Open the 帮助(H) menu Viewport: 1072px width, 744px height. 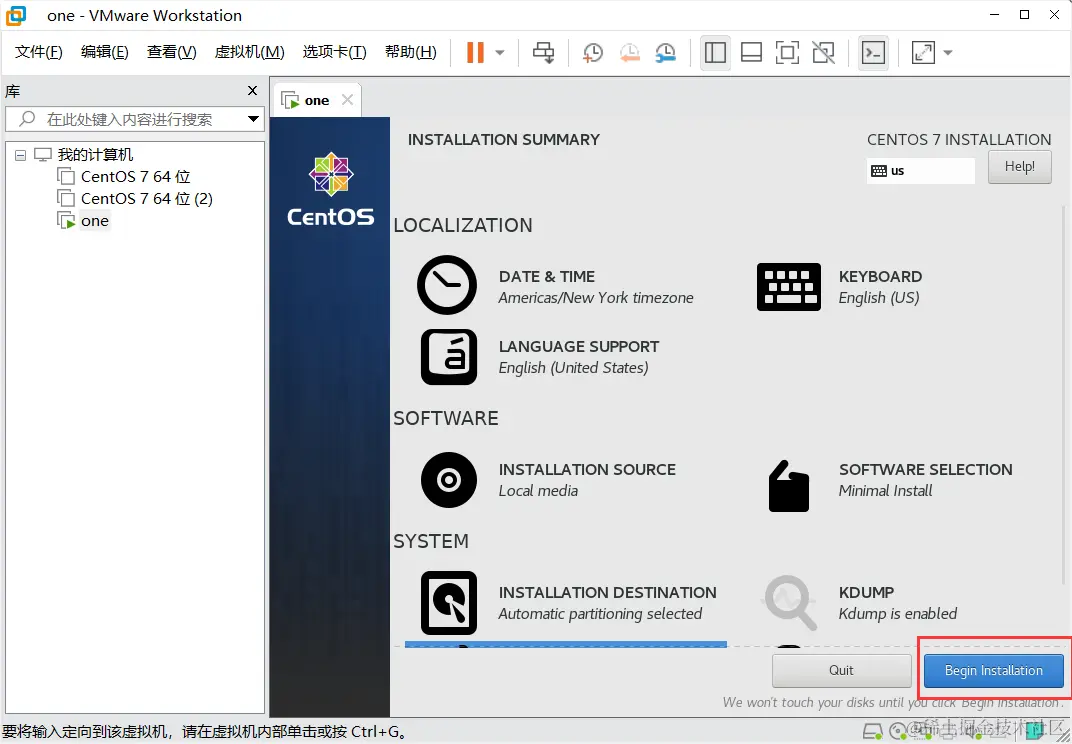[x=410, y=52]
